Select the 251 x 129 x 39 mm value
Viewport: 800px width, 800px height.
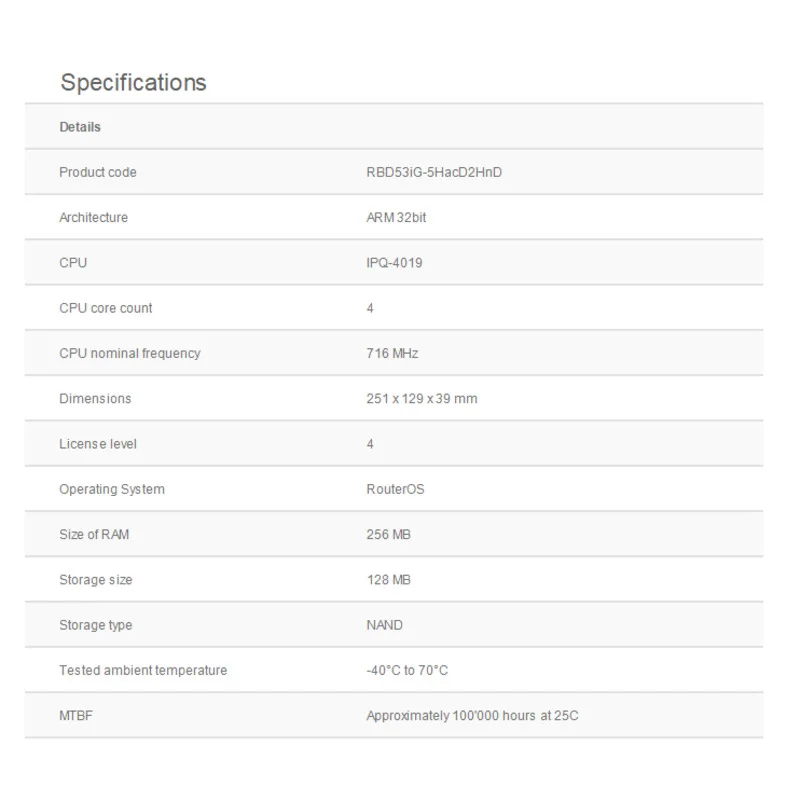[422, 398]
